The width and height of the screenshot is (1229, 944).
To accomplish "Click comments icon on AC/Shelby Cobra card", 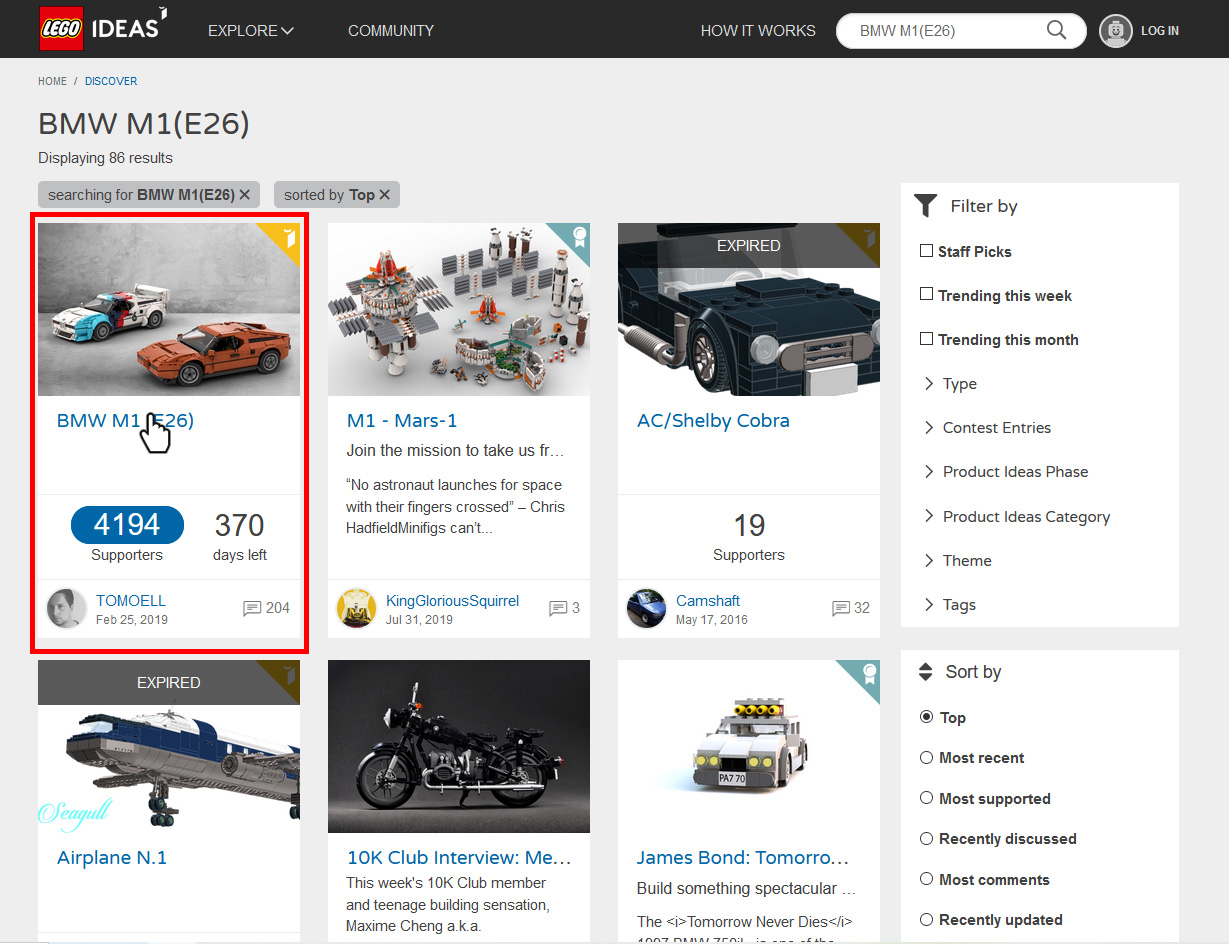I will point(841,608).
